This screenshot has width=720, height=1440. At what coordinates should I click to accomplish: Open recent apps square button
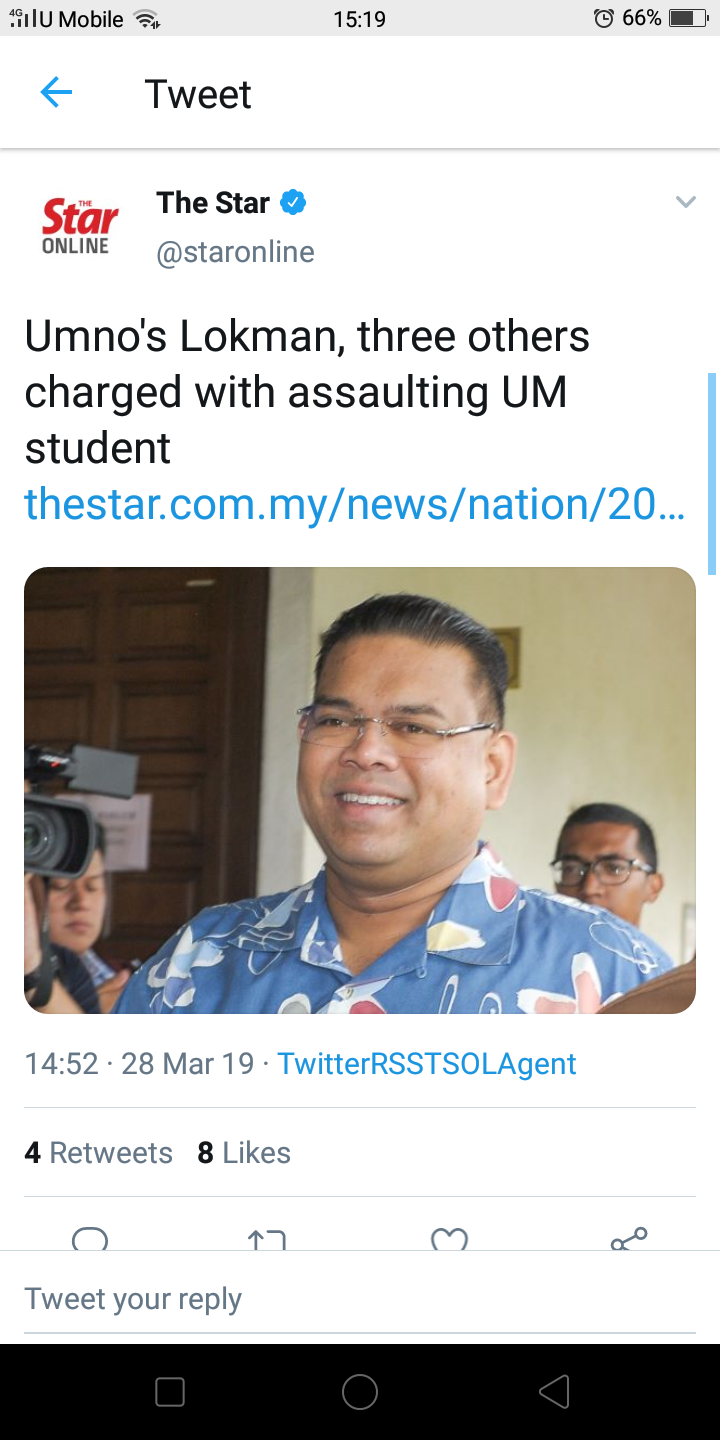(x=170, y=1392)
